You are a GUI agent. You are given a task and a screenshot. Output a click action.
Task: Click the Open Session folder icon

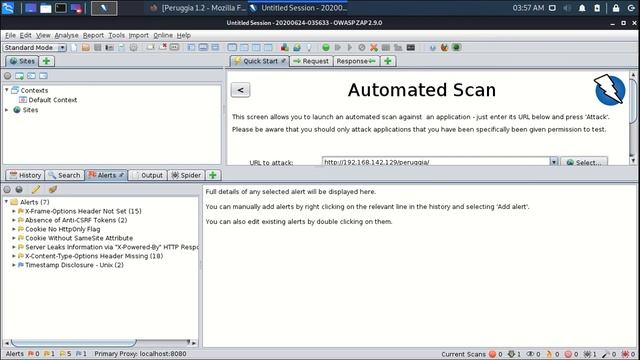click(86, 47)
